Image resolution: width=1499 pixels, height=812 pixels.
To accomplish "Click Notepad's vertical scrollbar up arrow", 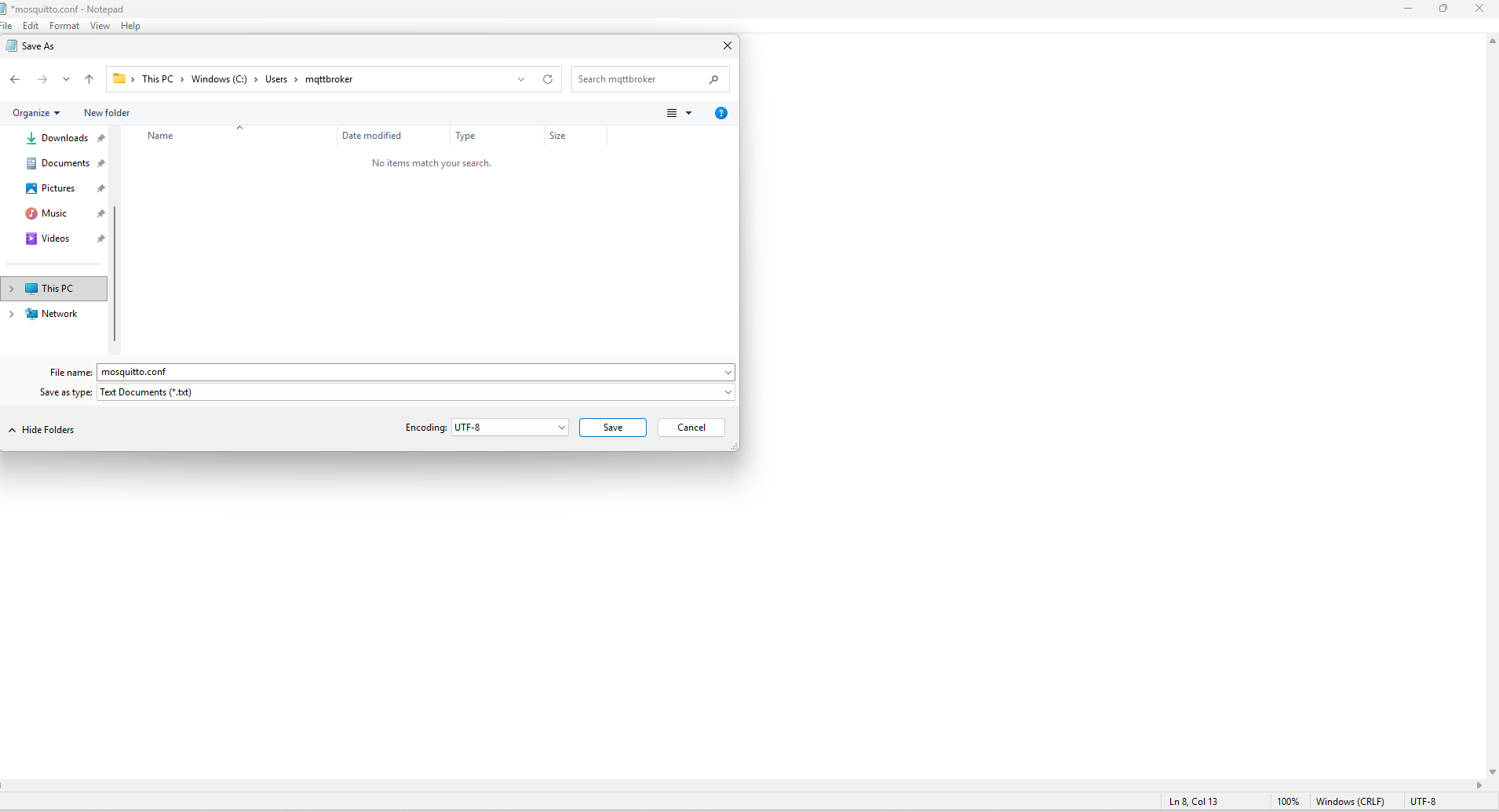I will [x=1492, y=40].
